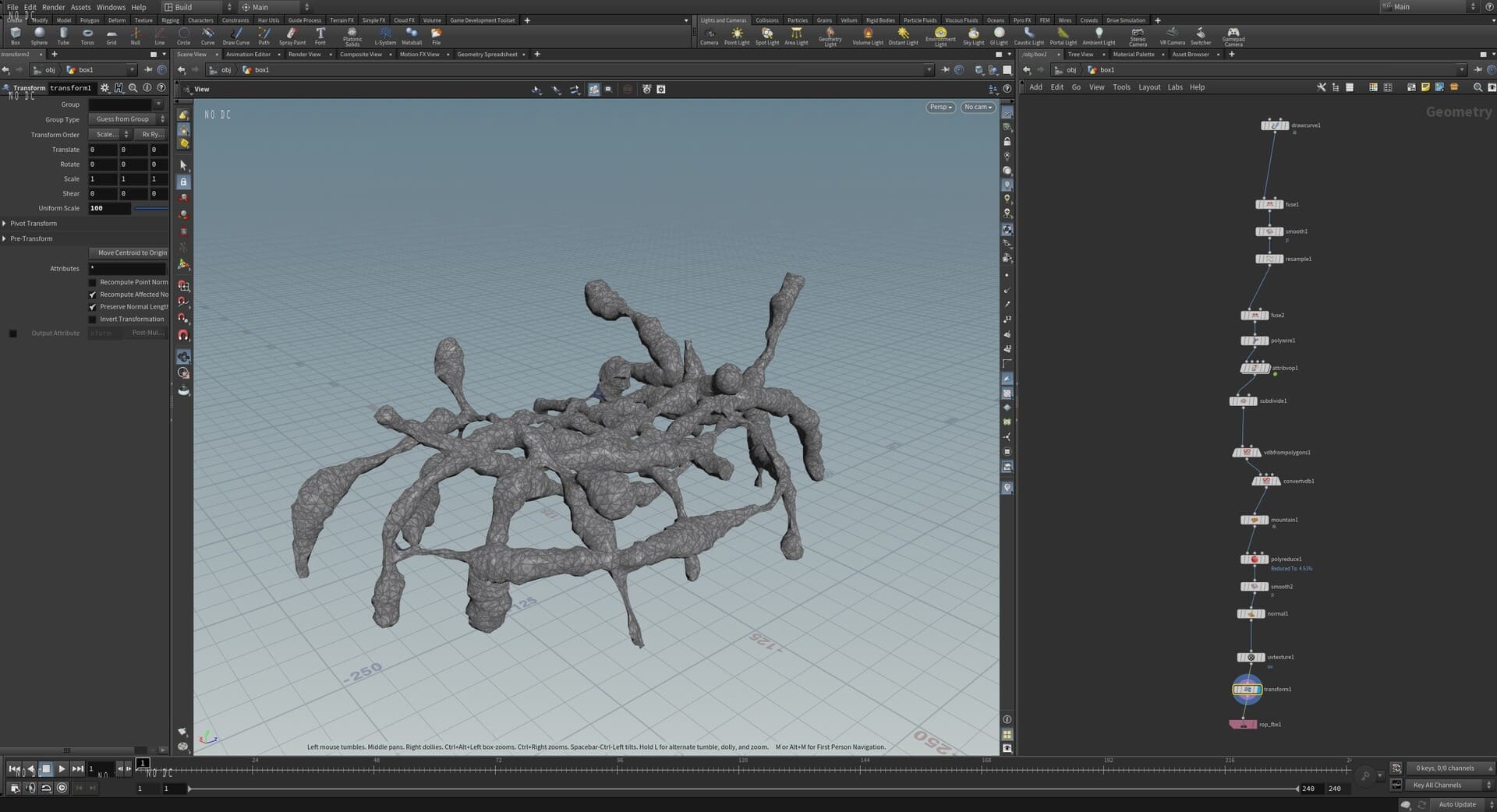Click the Attributes input field

[x=128, y=269]
